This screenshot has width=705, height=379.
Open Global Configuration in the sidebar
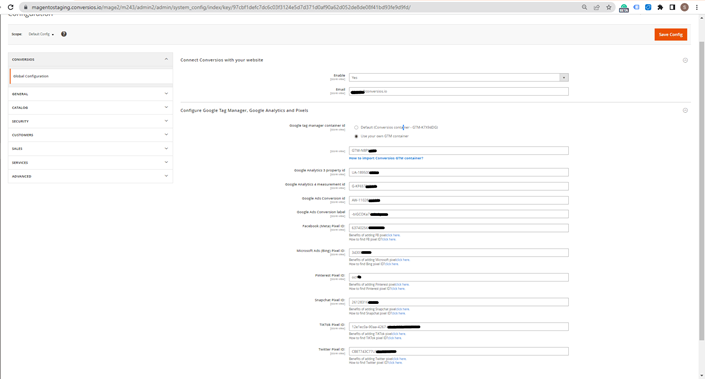91,76
